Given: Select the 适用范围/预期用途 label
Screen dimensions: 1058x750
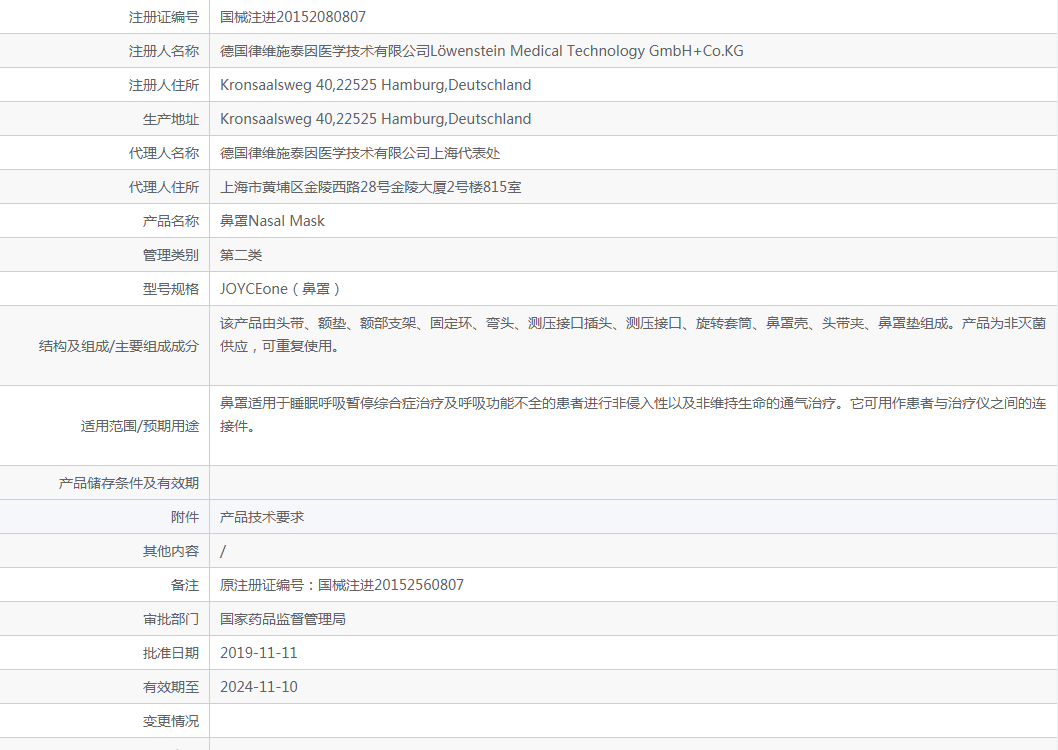Looking at the screenshot, I should click(x=140, y=426).
